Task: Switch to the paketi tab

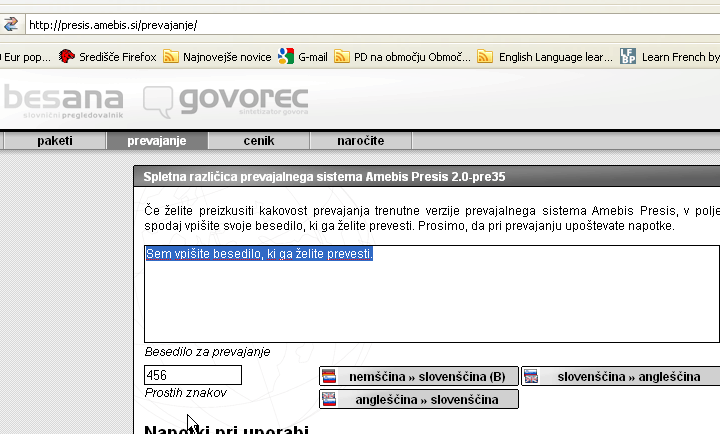Action: coord(55,141)
